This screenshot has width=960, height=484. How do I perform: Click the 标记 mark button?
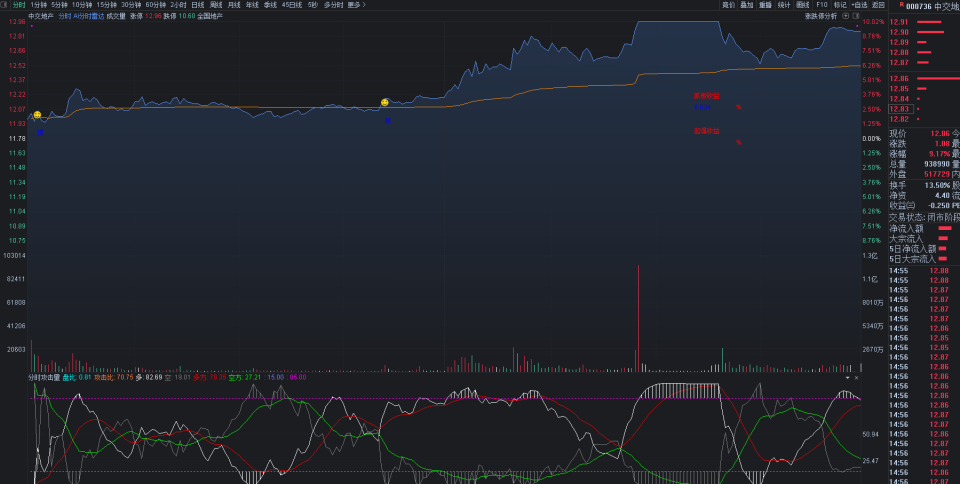(840, 5)
